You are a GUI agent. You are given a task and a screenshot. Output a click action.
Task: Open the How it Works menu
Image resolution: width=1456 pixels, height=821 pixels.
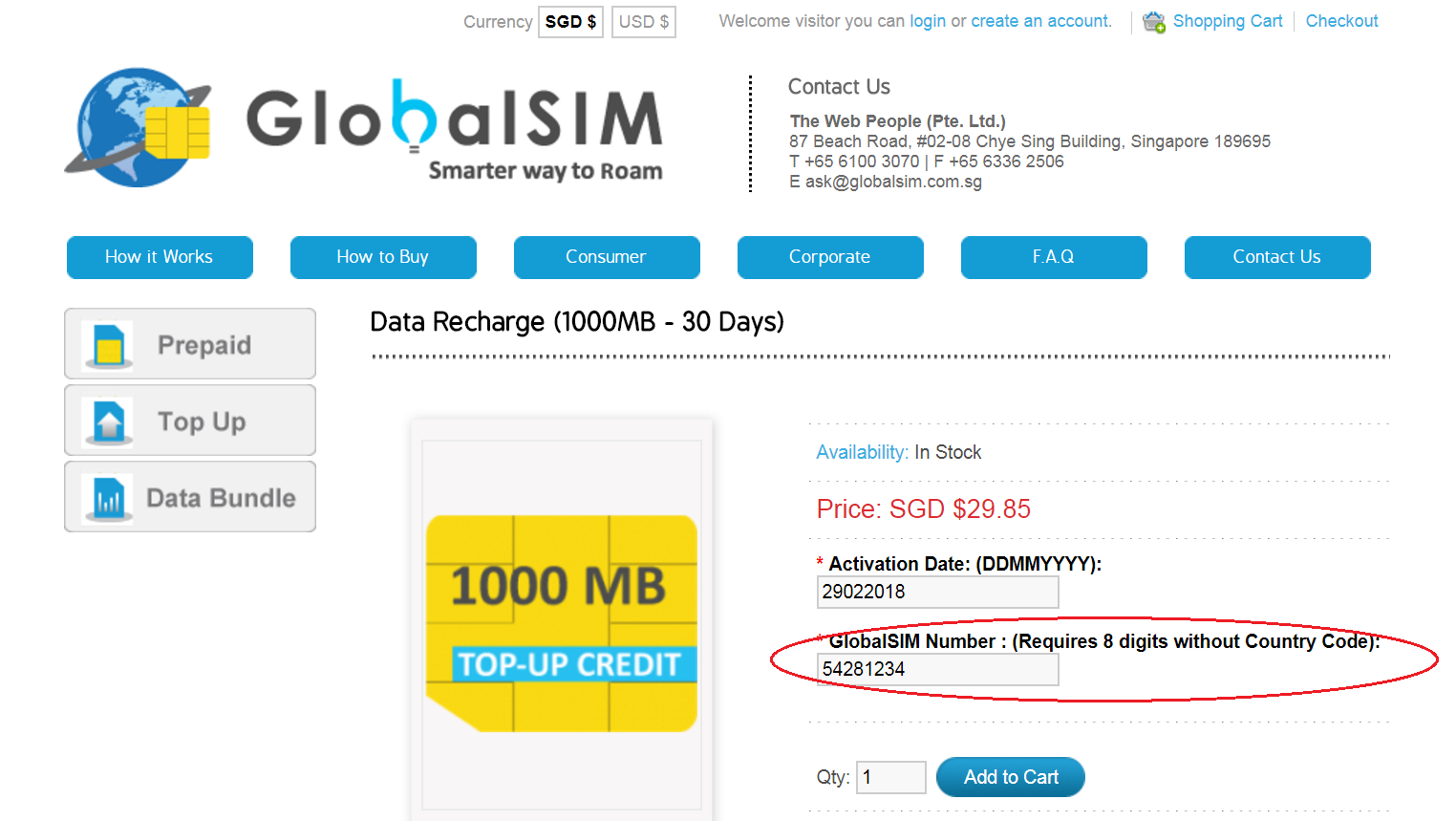pyautogui.click(x=160, y=257)
